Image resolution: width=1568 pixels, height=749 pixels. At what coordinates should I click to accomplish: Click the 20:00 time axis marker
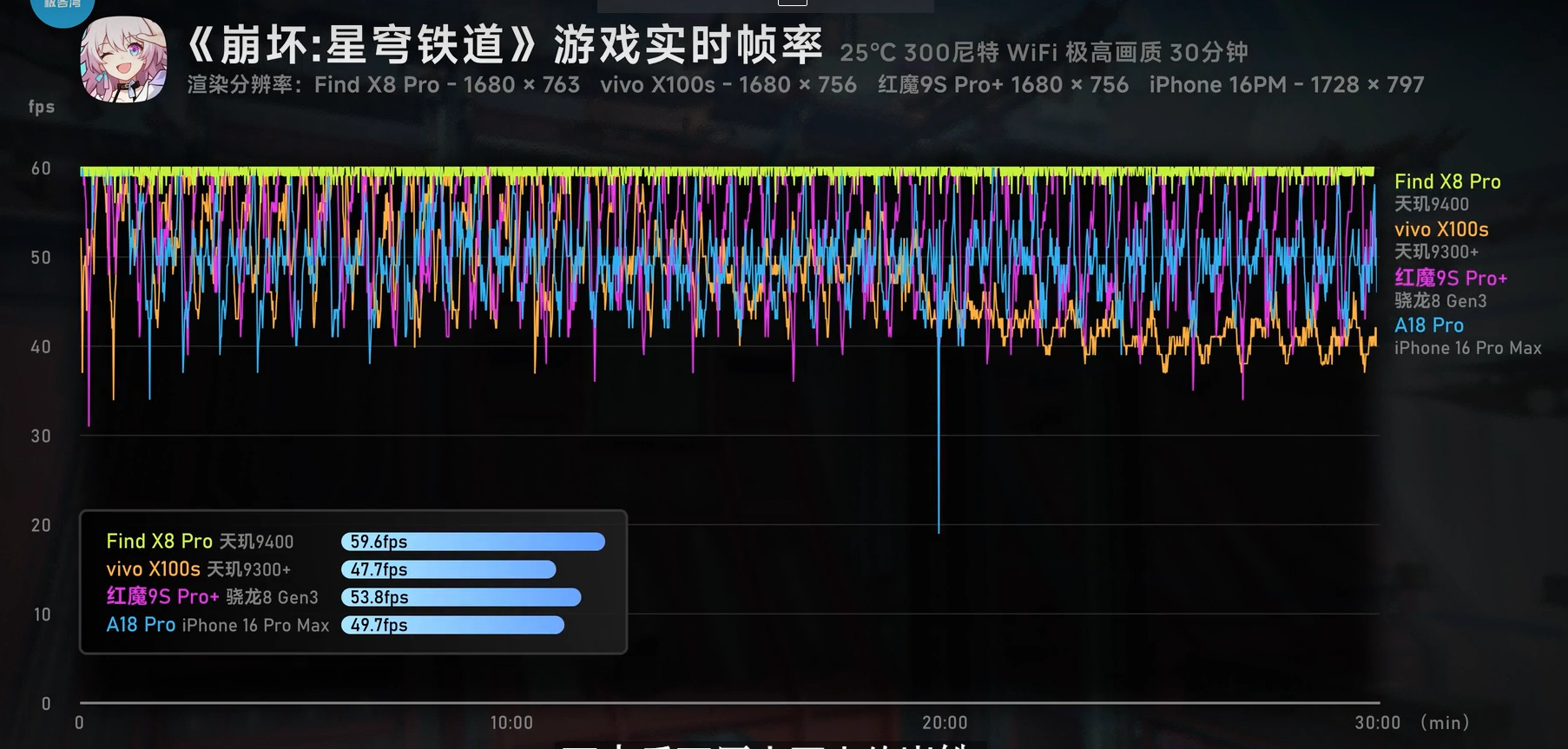[945, 723]
